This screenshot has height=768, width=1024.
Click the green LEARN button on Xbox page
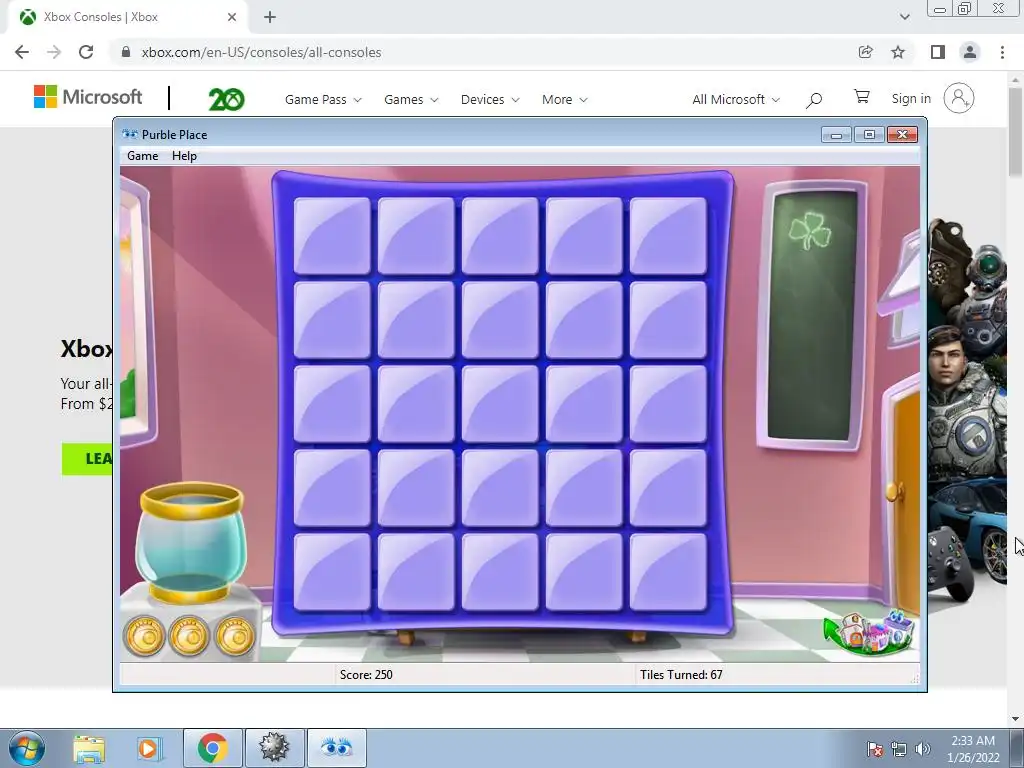[x=88, y=459]
